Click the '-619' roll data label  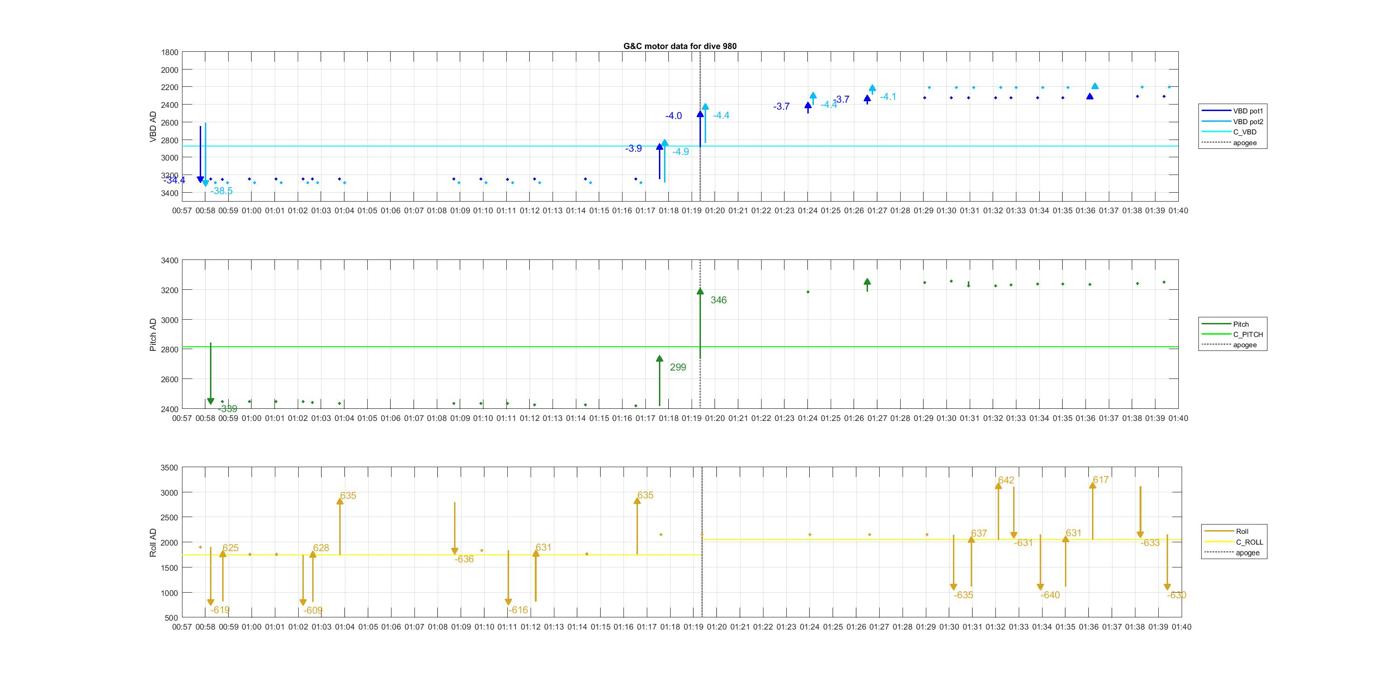click(219, 610)
